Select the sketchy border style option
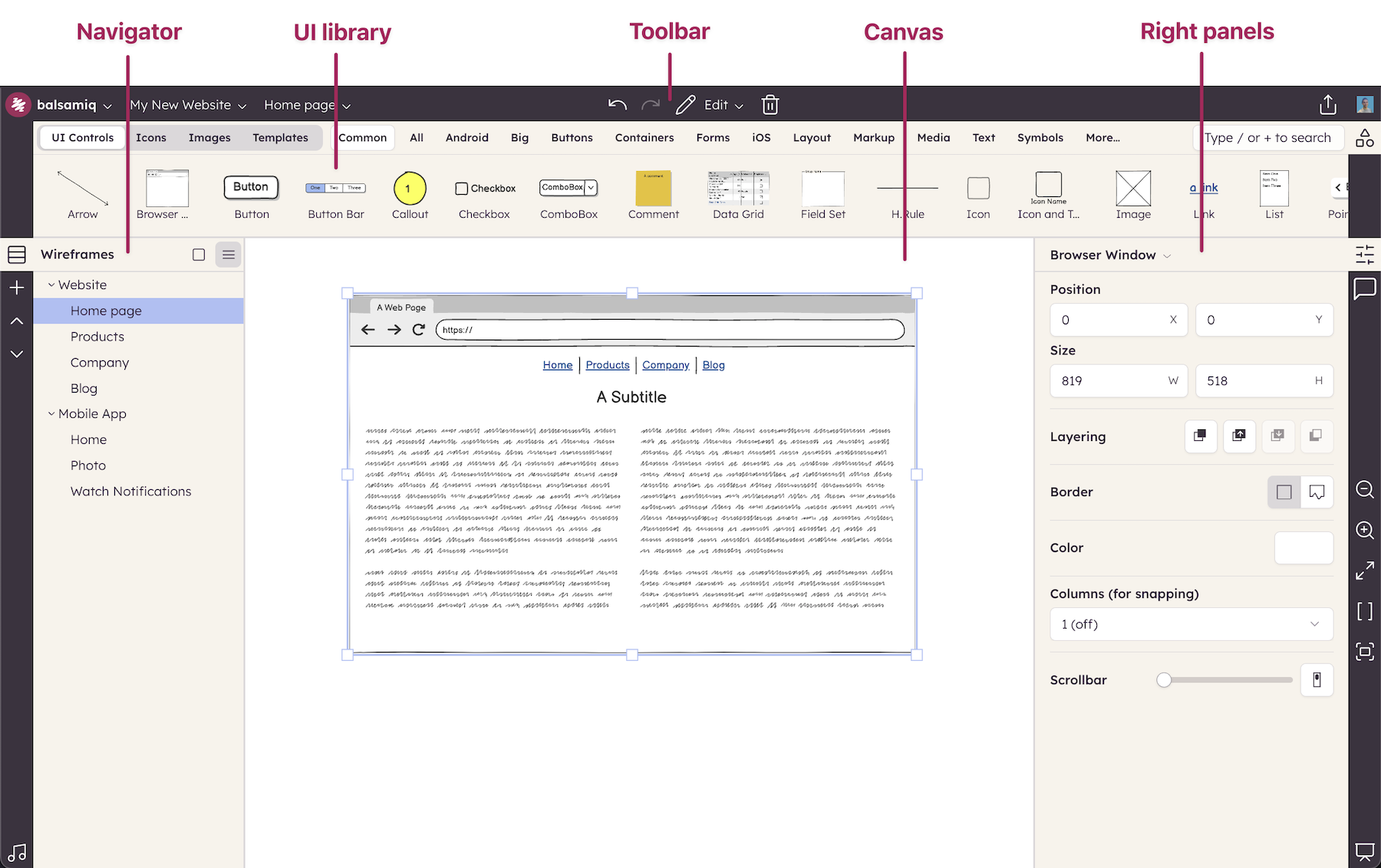1381x868 pixels. point(1317,492)
